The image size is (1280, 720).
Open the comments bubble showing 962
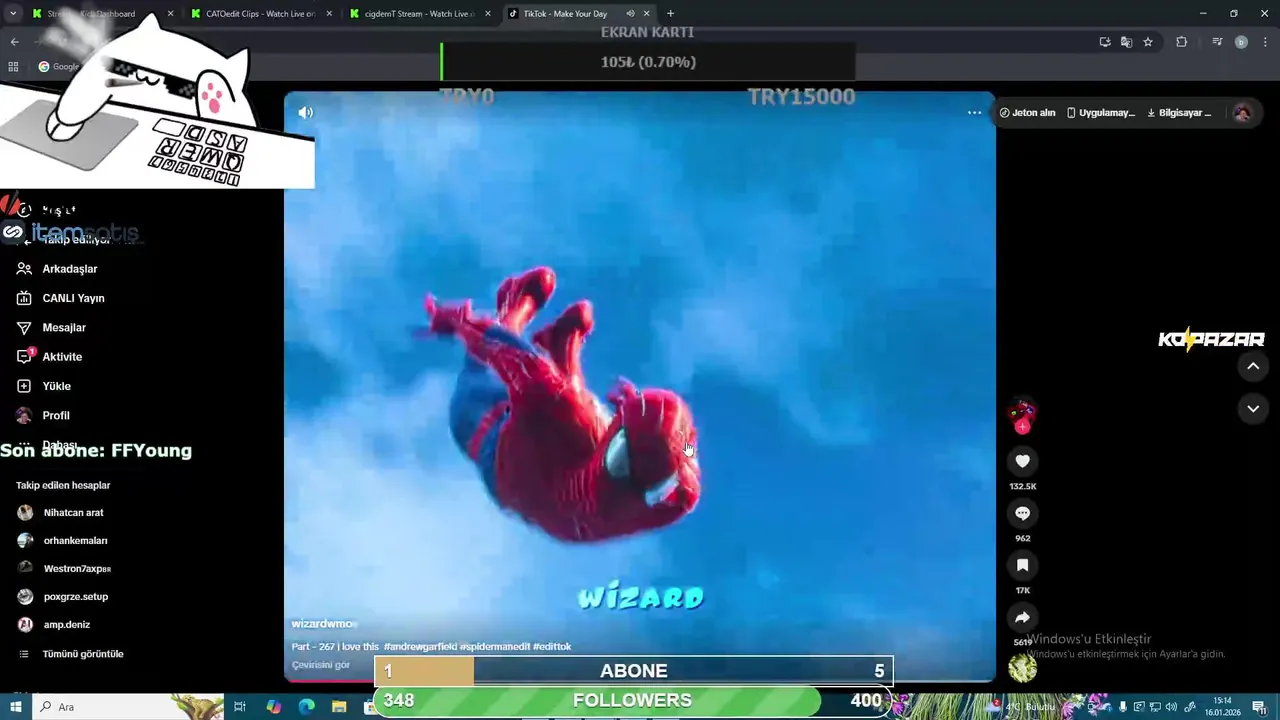[x=1022, y=513]
